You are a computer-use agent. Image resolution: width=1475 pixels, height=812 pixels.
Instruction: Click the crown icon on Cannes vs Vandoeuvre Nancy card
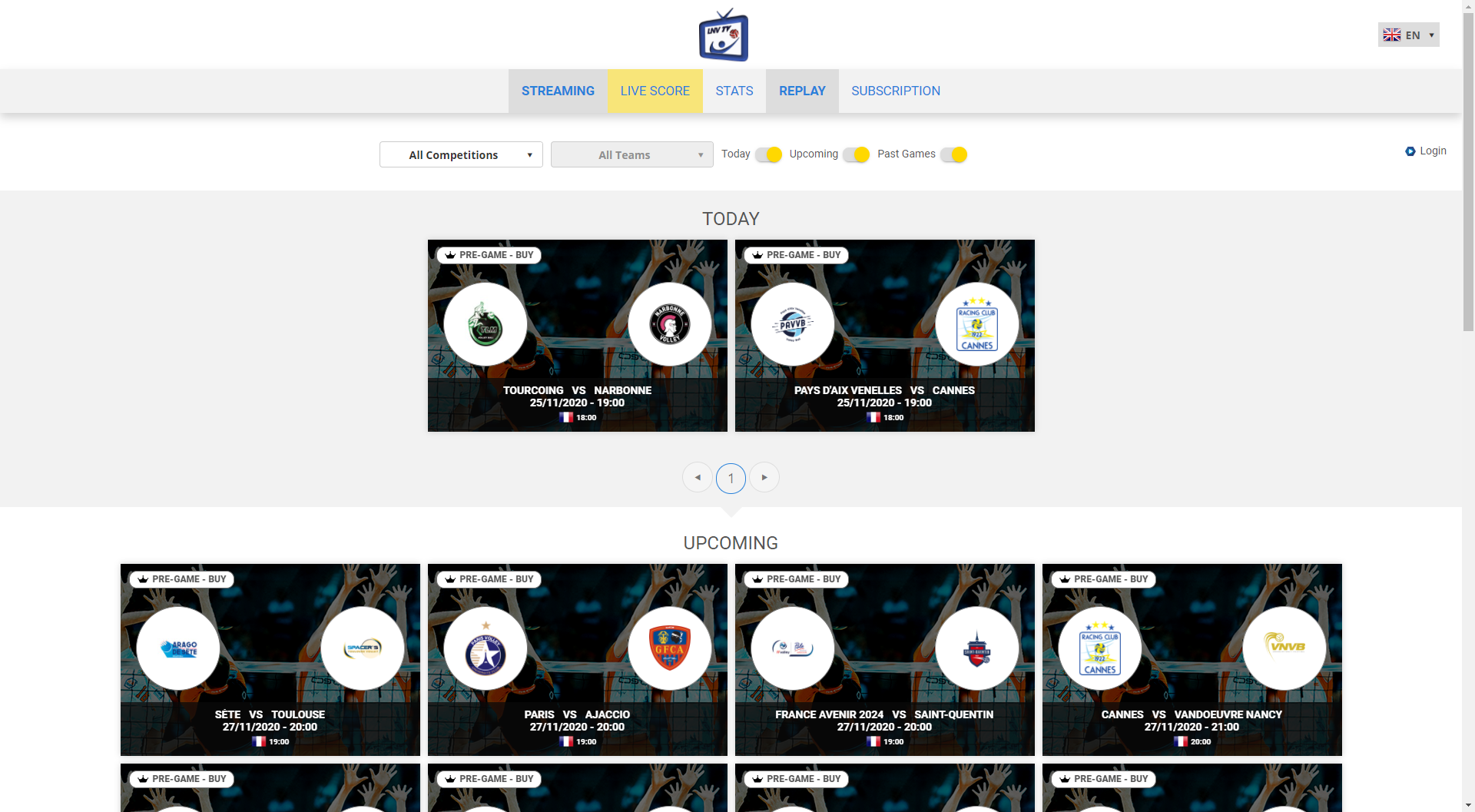tap(1065, 579)
